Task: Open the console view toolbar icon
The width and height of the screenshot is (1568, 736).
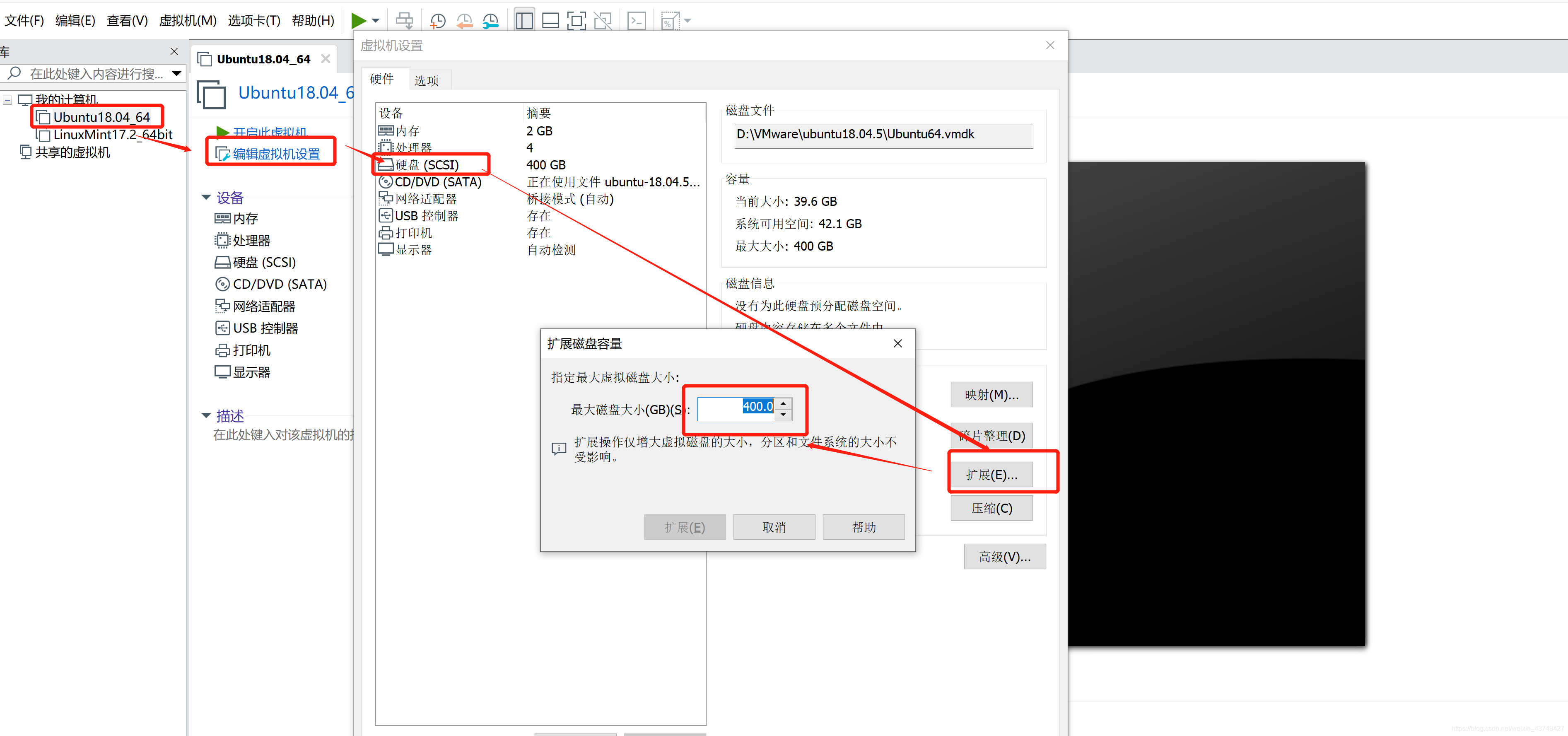Action: point(637,21)
